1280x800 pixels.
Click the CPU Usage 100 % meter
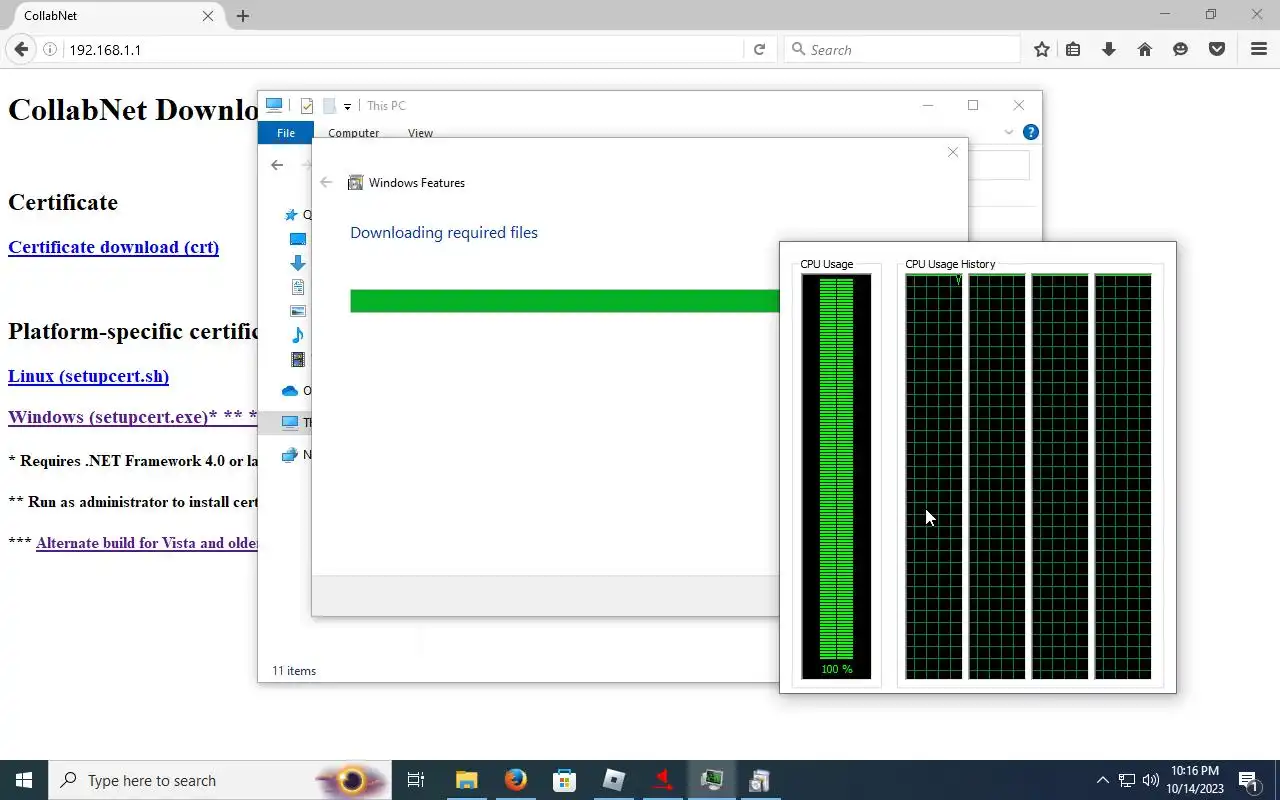pyautogui.click(x=836, y=477)
